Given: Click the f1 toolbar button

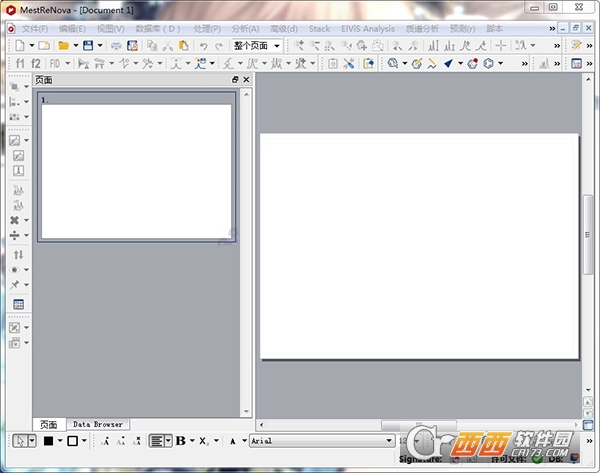Looking at the screenshot, I should [20, 64].
